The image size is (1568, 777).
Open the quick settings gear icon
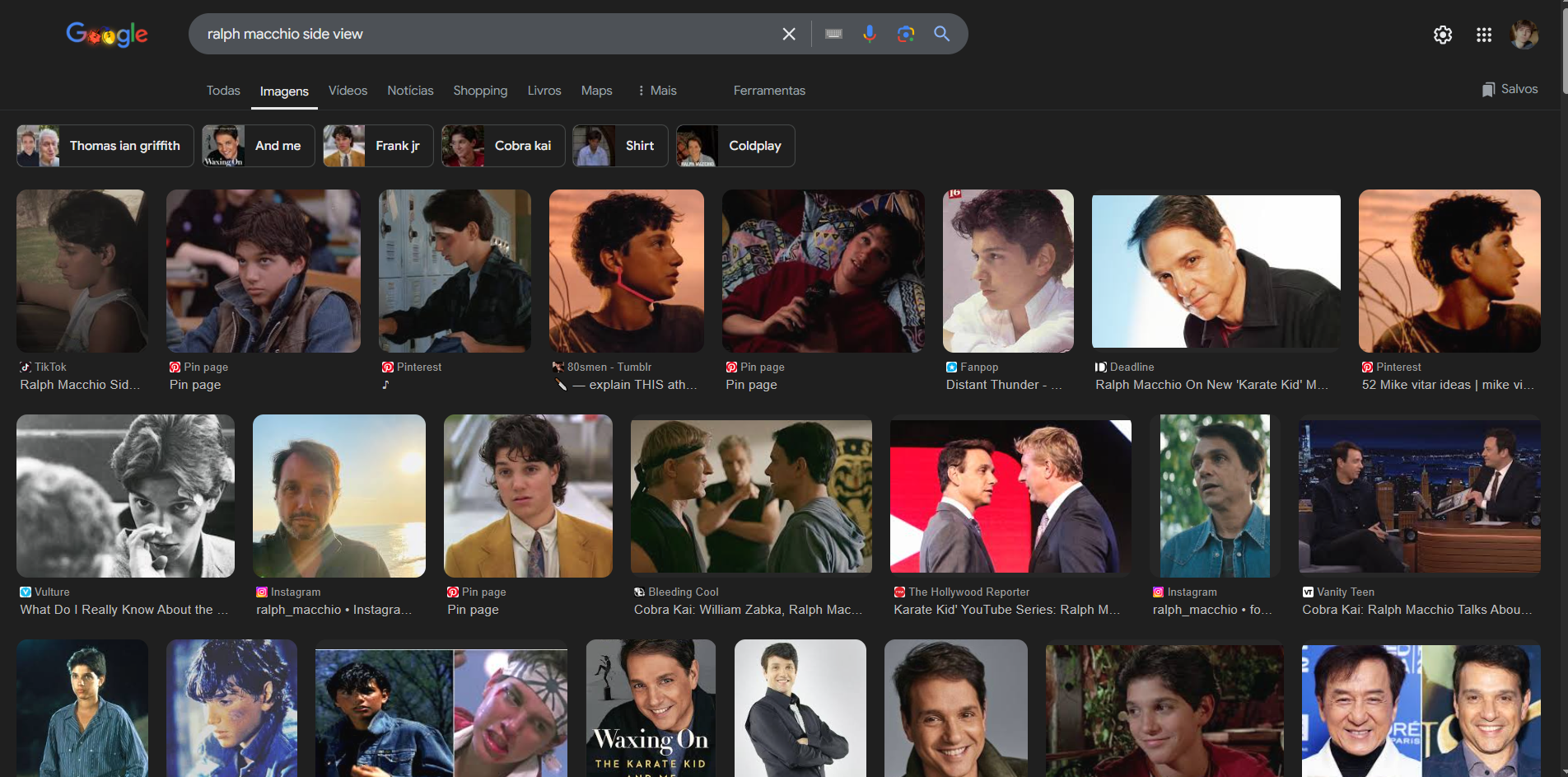coord(1442,35)
